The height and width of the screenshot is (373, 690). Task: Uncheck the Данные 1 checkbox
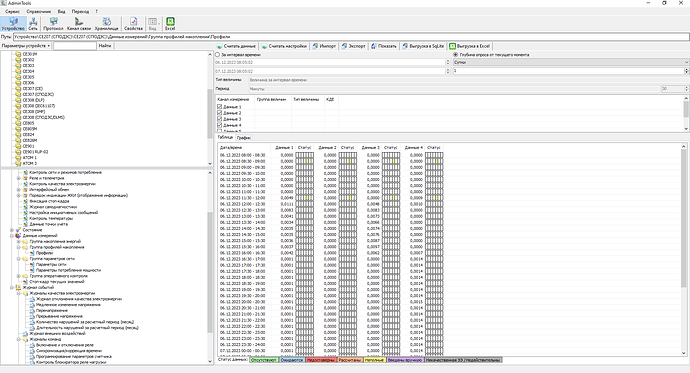tap(220, 107)
